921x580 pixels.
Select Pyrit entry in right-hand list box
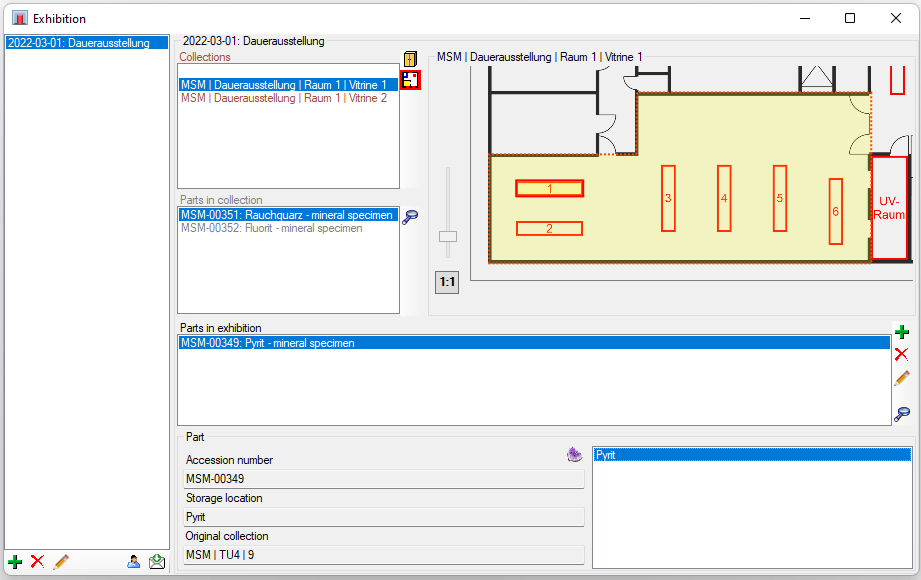752,455
